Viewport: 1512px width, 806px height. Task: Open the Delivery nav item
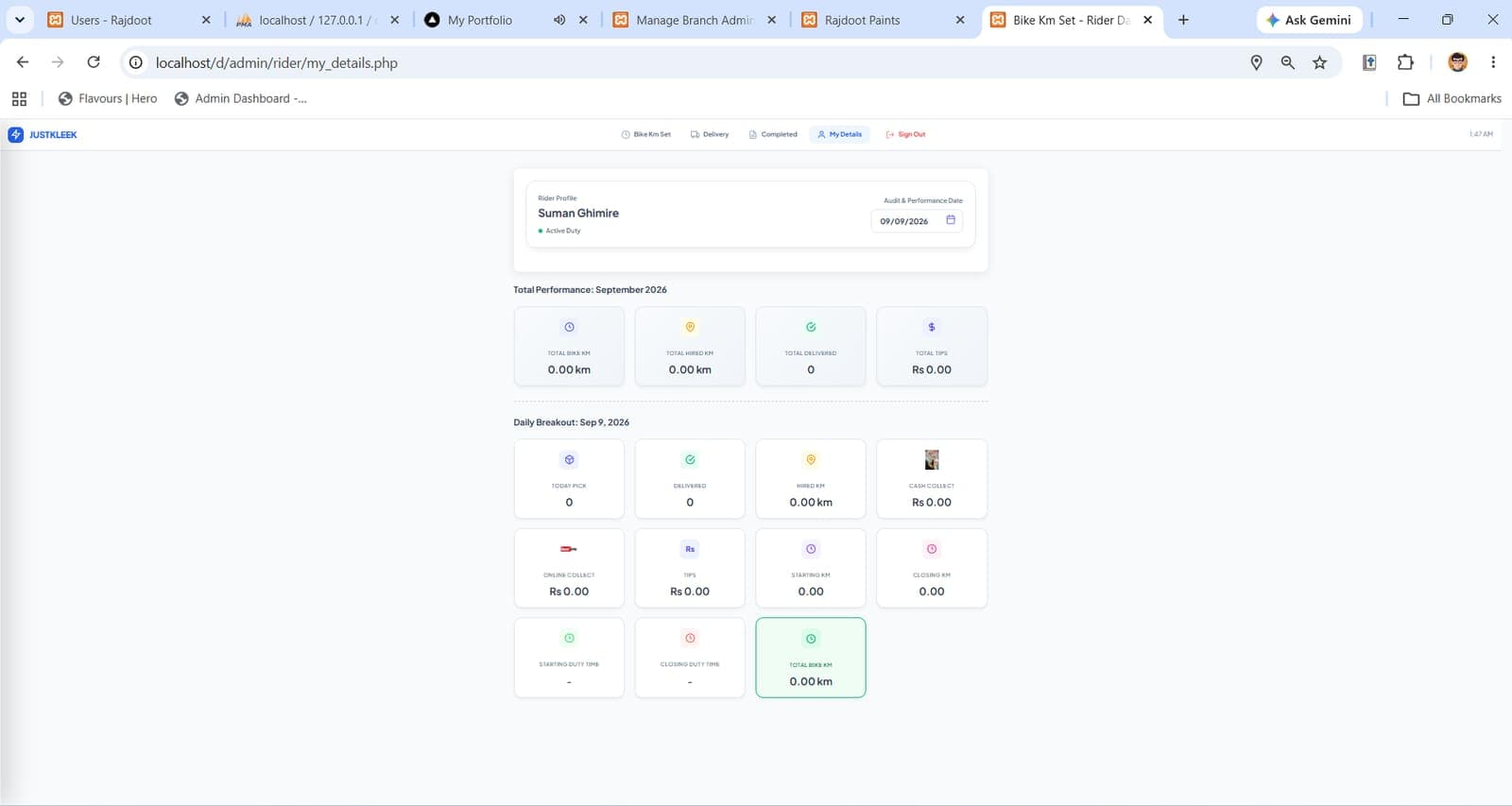710,134
